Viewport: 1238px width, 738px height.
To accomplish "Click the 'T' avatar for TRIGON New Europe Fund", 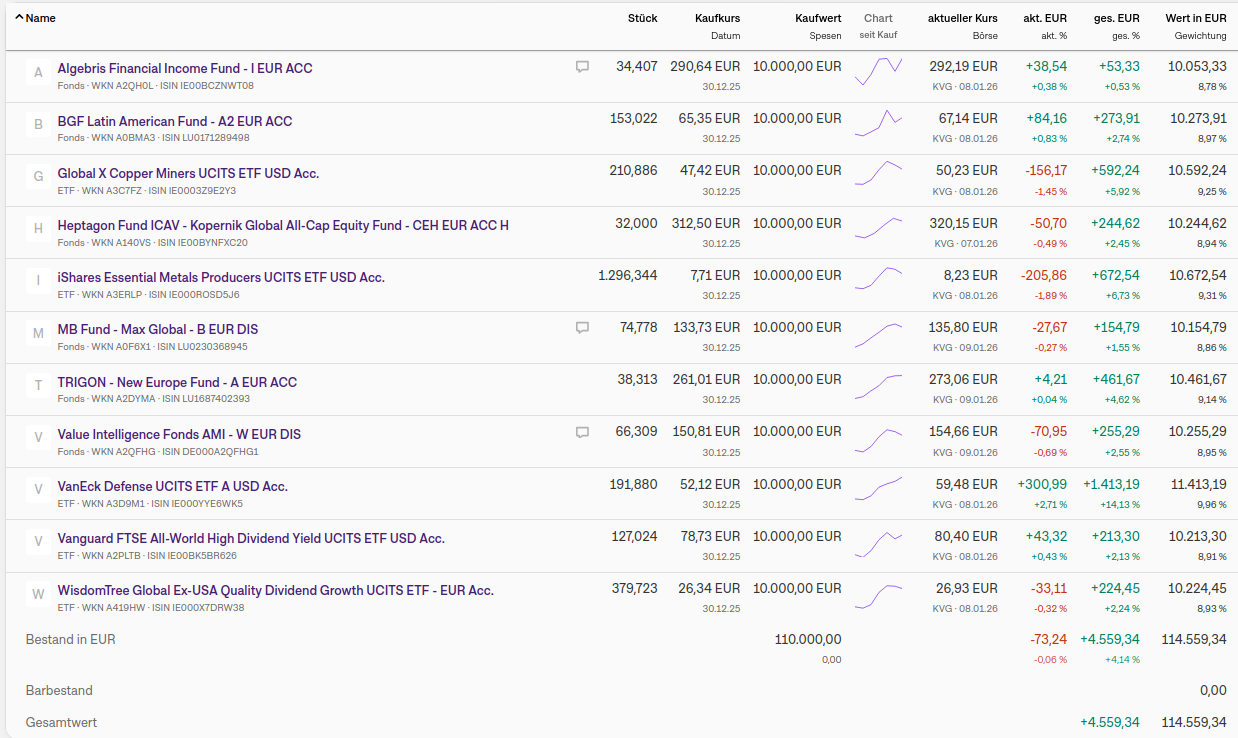I will [x=38, y=386].
